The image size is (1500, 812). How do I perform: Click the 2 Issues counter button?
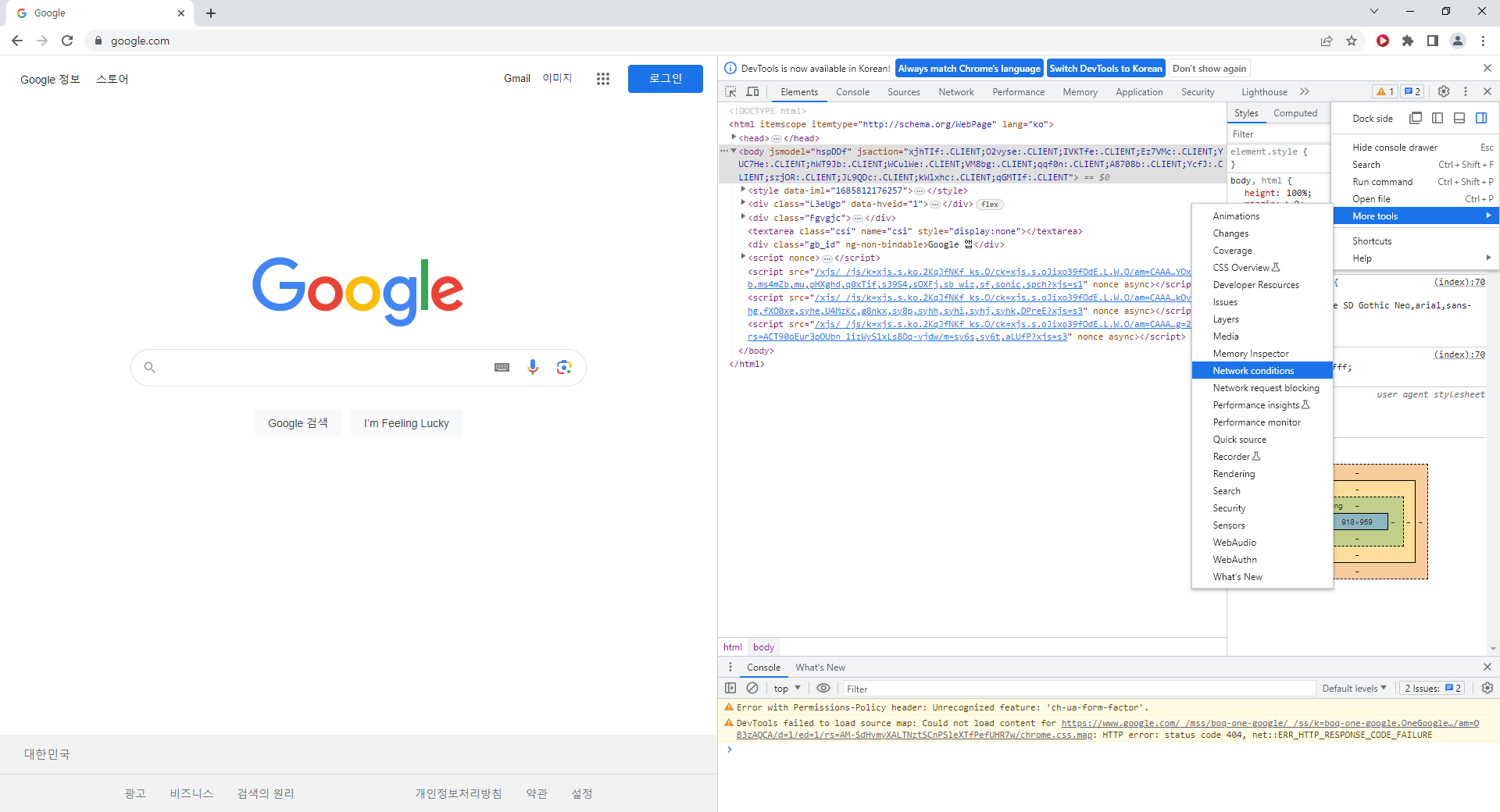coord(1433,689)
